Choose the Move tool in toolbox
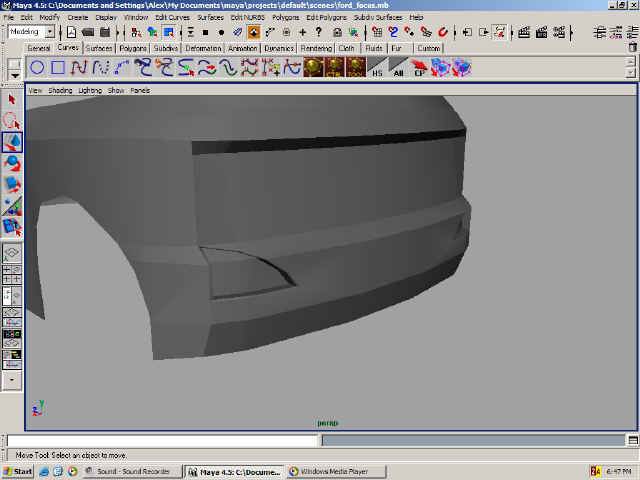The width and height of the screenshot is (640, 480). click(13, 143)
